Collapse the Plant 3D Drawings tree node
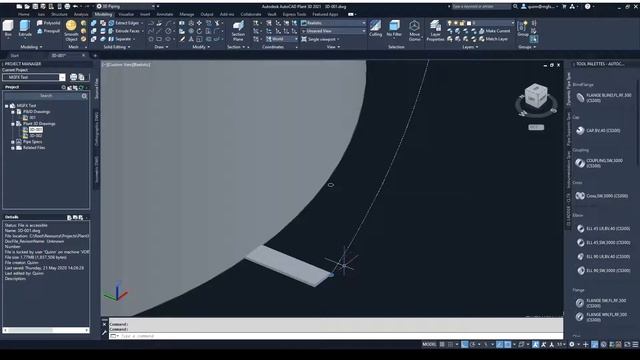The width and height of the screenshot is (640, 360). coord(13,124)
